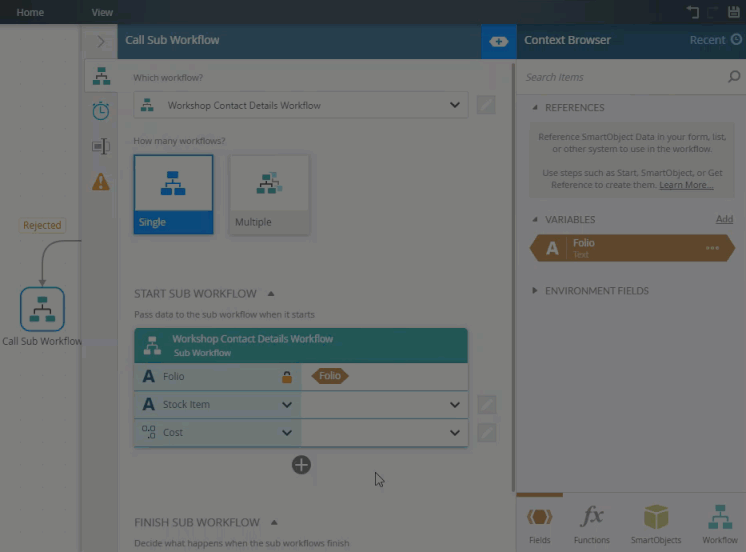Switch to the Workflow tab
The height and width of the screenshot is (552, 746).
(720, 524)
